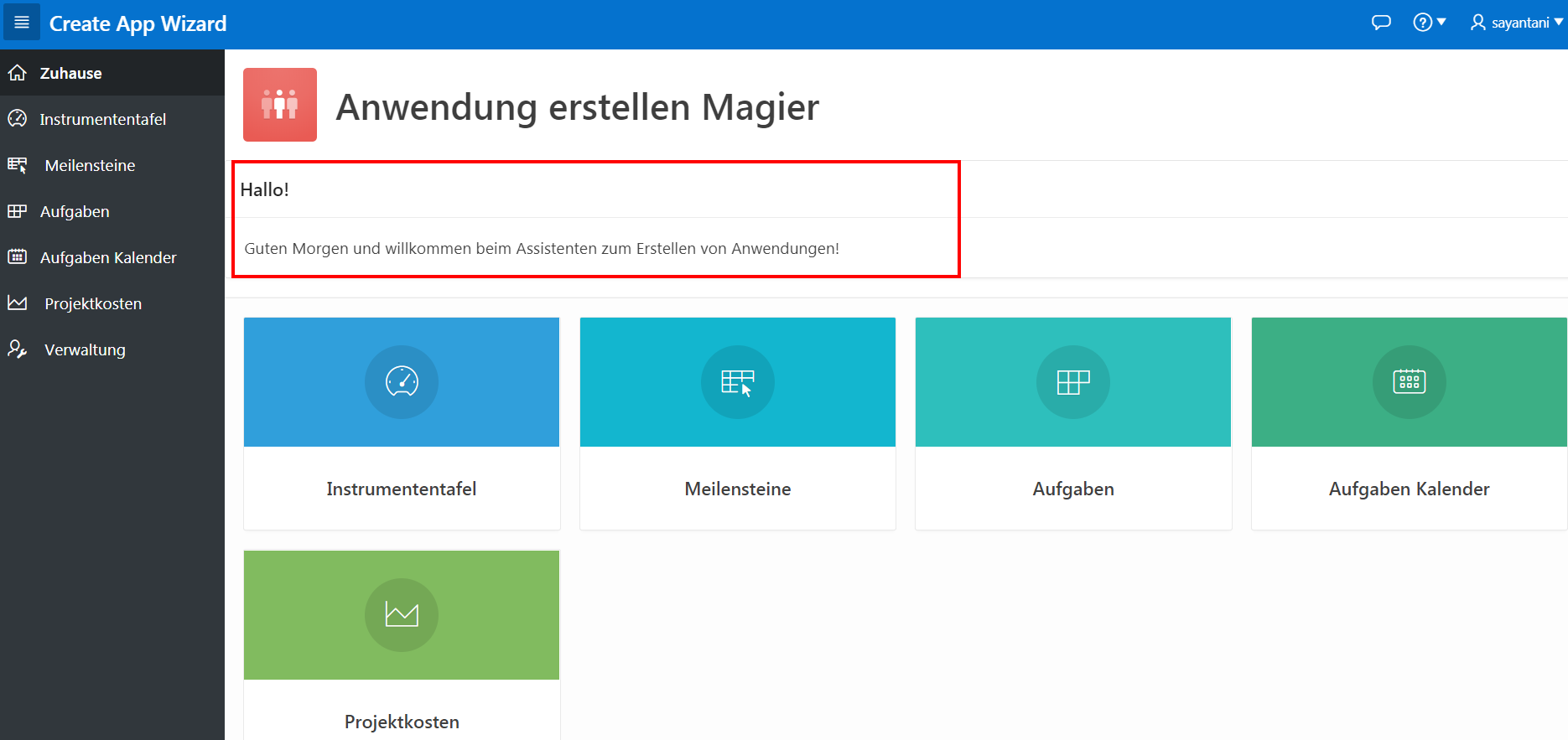Open Projektkosten in the sidebar

[112, 303]
